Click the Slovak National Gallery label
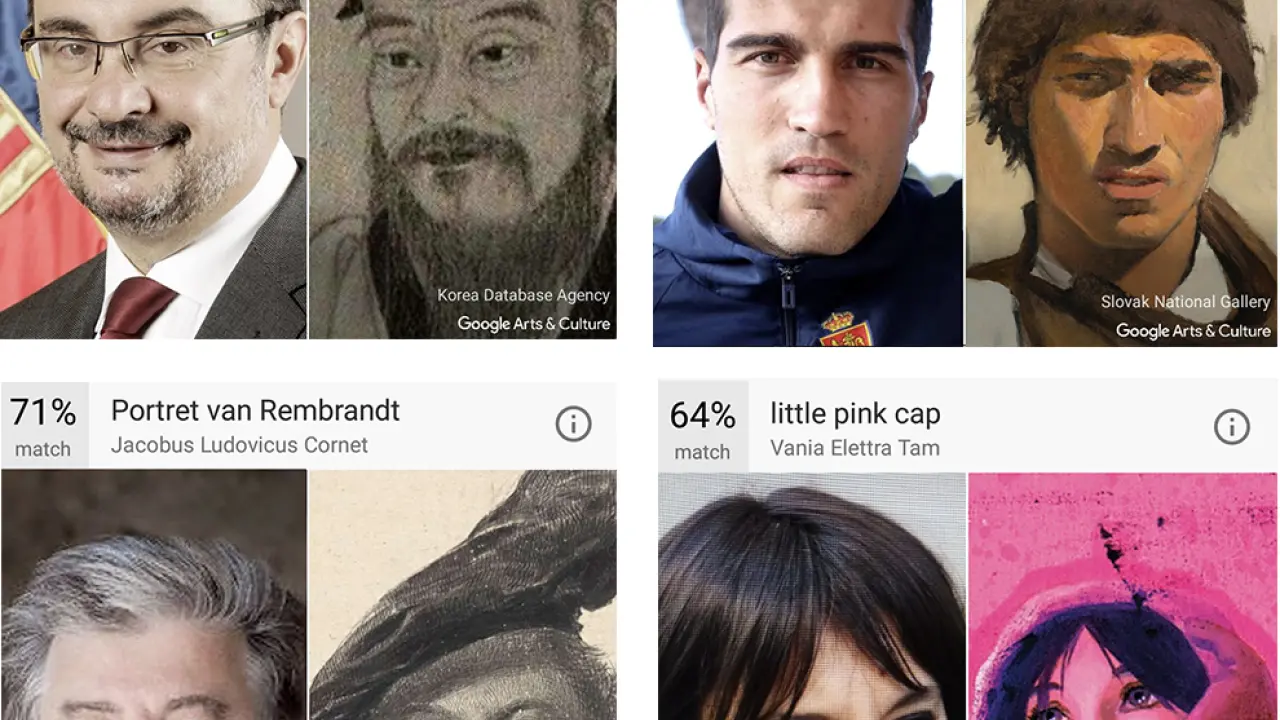This screenshot has width=1280, height=720. coord(1185,302)
